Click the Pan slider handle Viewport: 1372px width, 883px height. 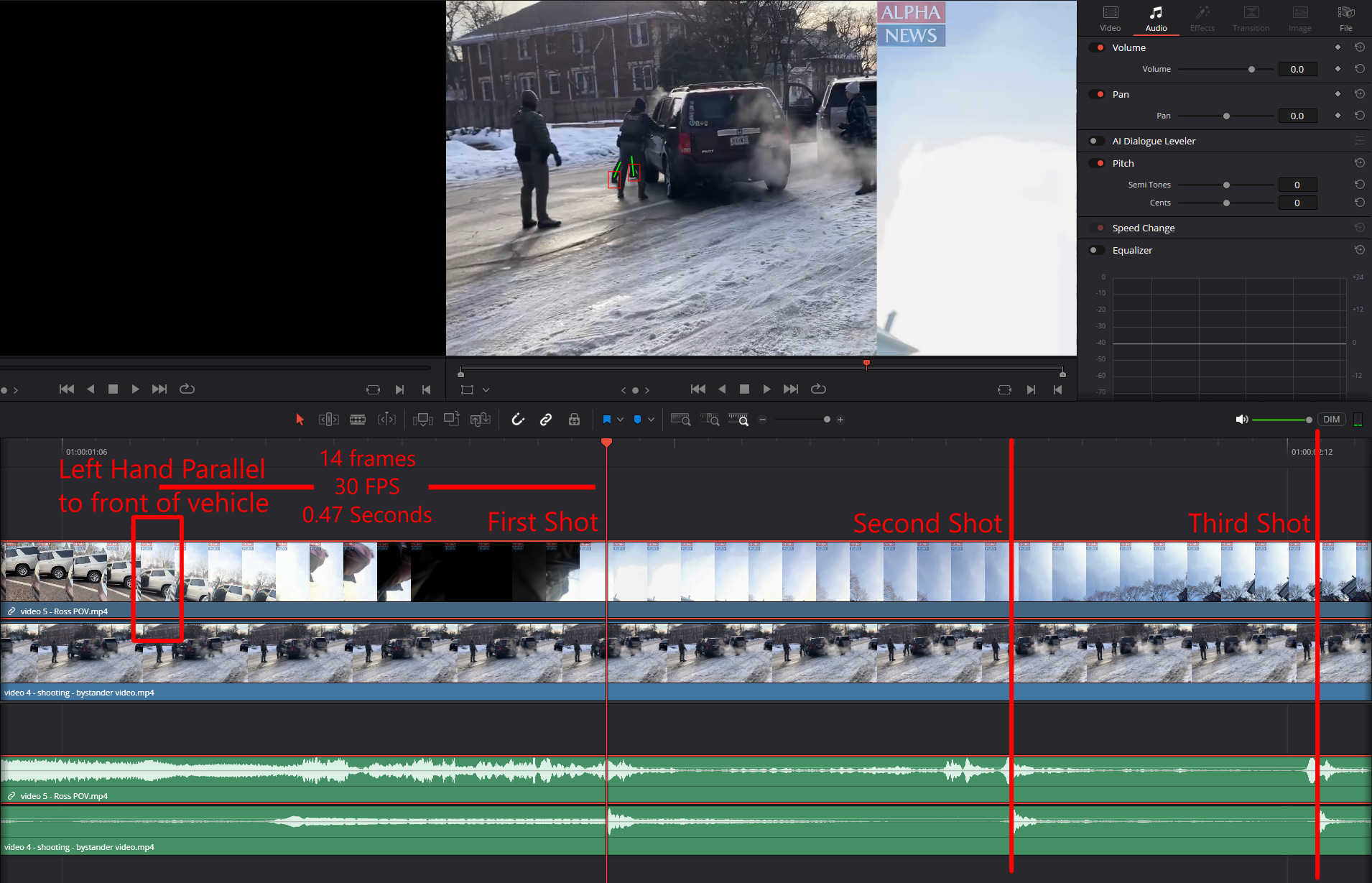pyautogui.click(x=1226, y=116)
